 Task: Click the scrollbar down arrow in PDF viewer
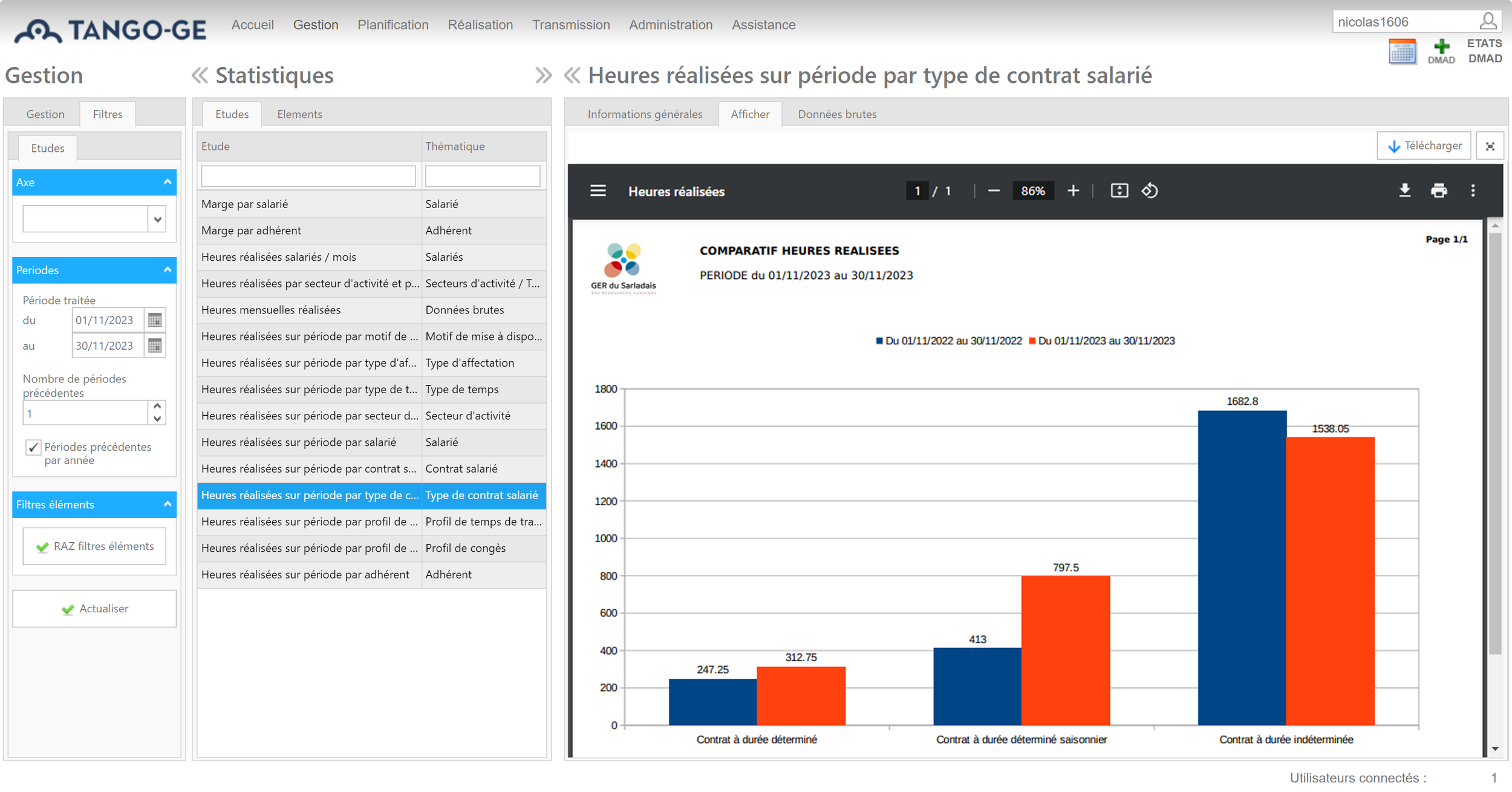tap(1495, 749)
